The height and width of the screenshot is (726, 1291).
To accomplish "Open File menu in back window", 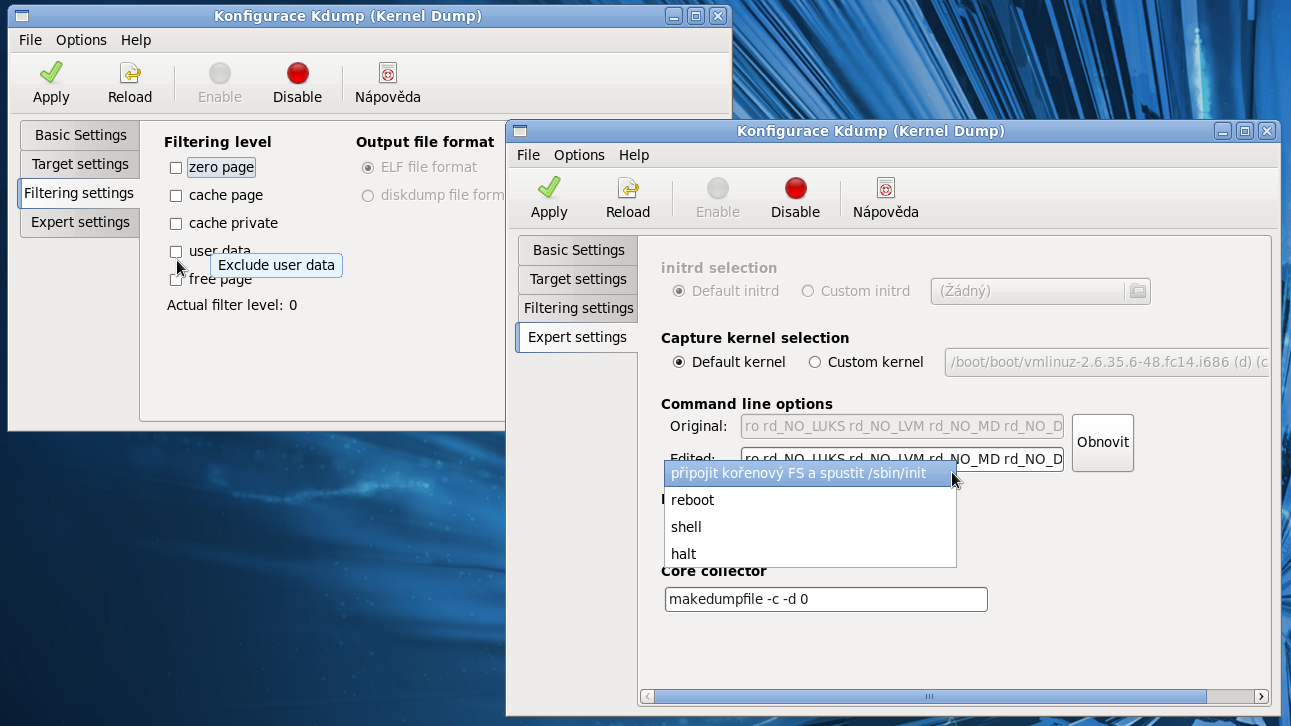I will tap(30, 40).
